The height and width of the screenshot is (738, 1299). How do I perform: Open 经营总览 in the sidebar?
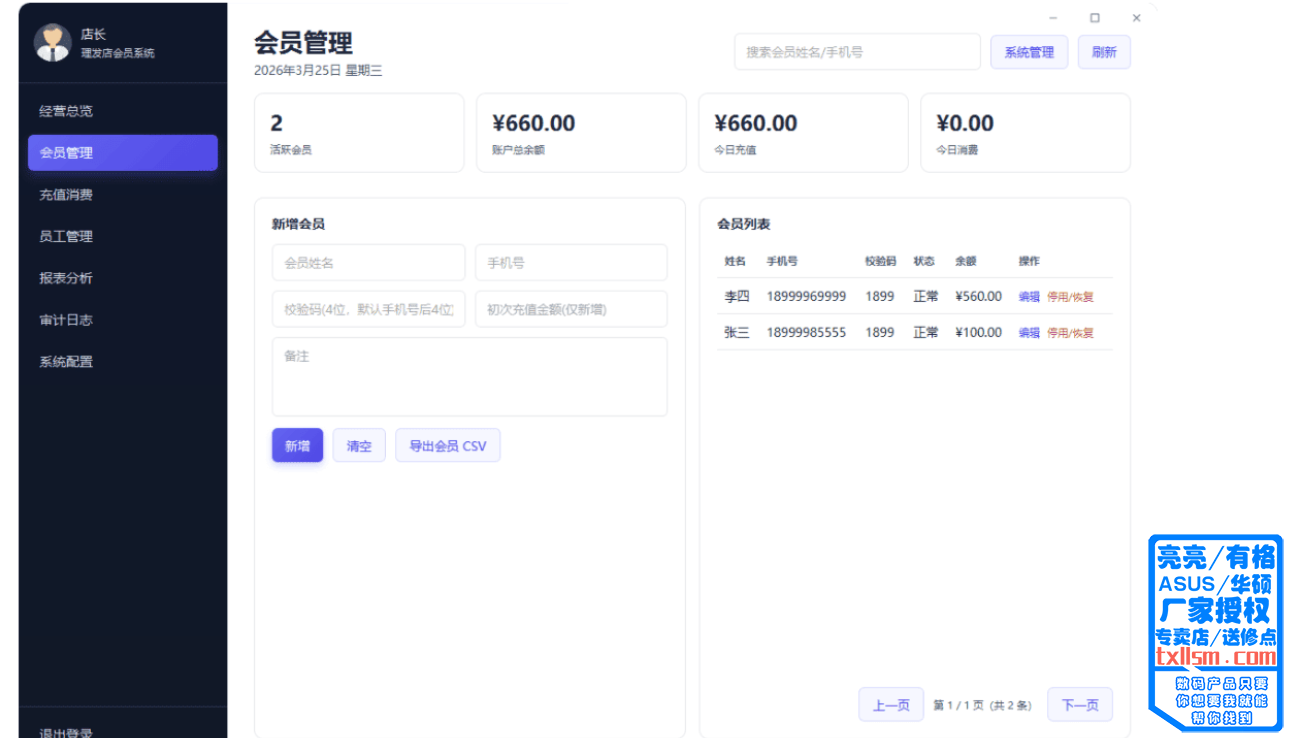[66, 111]
